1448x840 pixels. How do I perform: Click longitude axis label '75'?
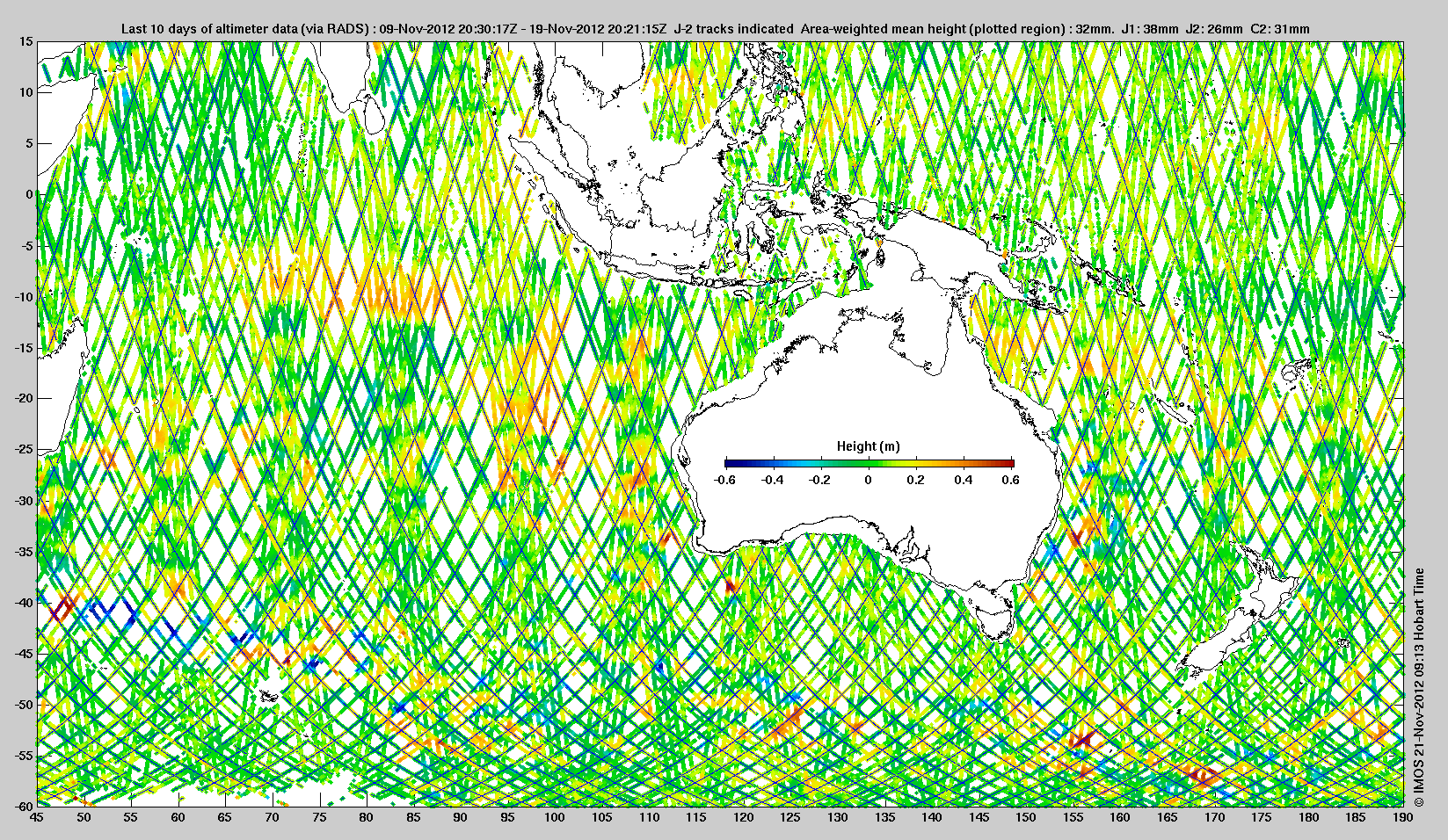319,817
